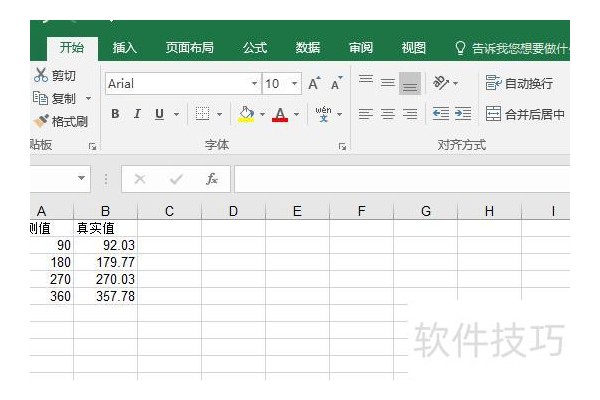The height and width of the screenshot is (400, 600).
Task: Click the fx insert function icon
Action: pyautogui.click(x=212, y=179)
